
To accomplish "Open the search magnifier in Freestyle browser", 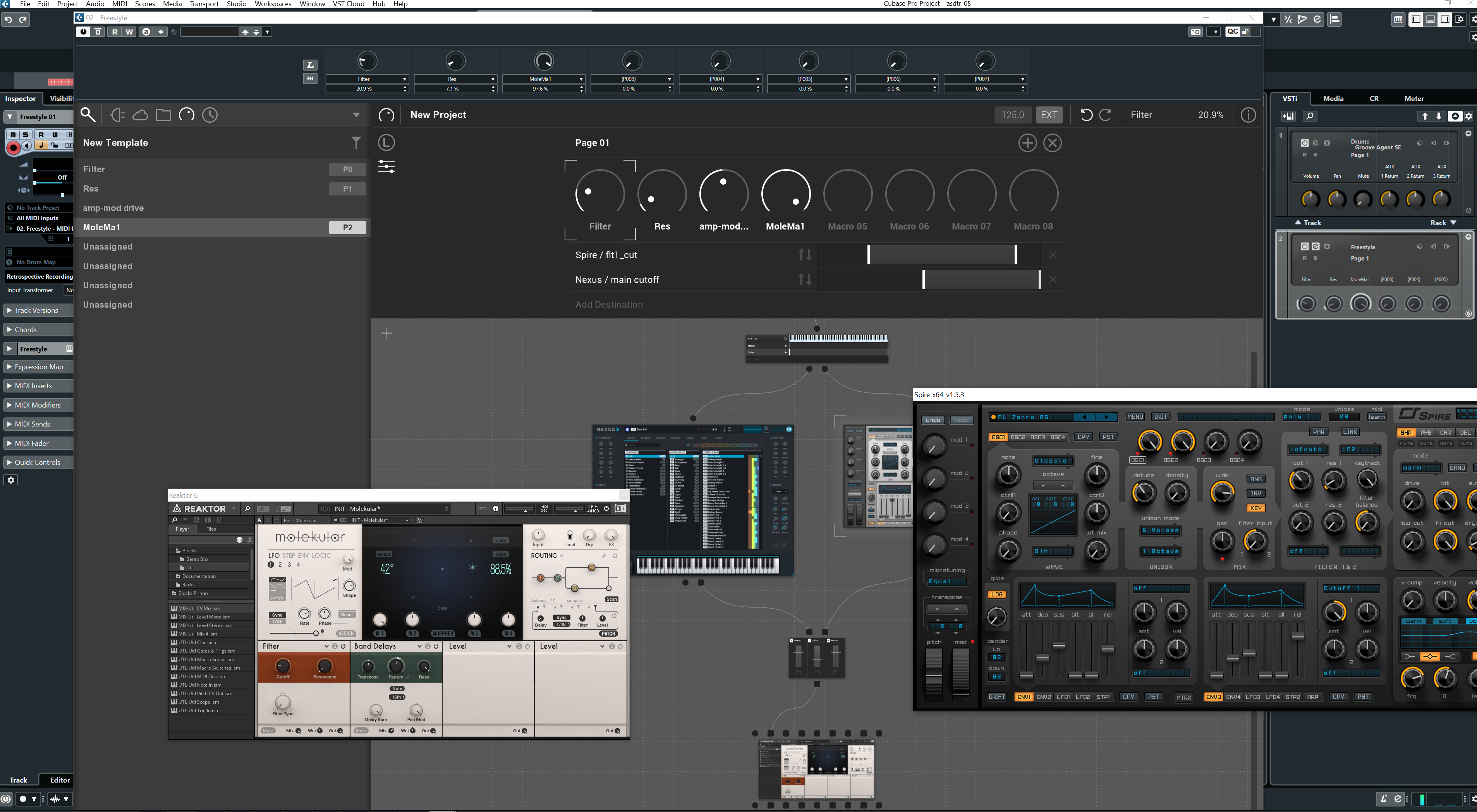I will pos(88,115).
